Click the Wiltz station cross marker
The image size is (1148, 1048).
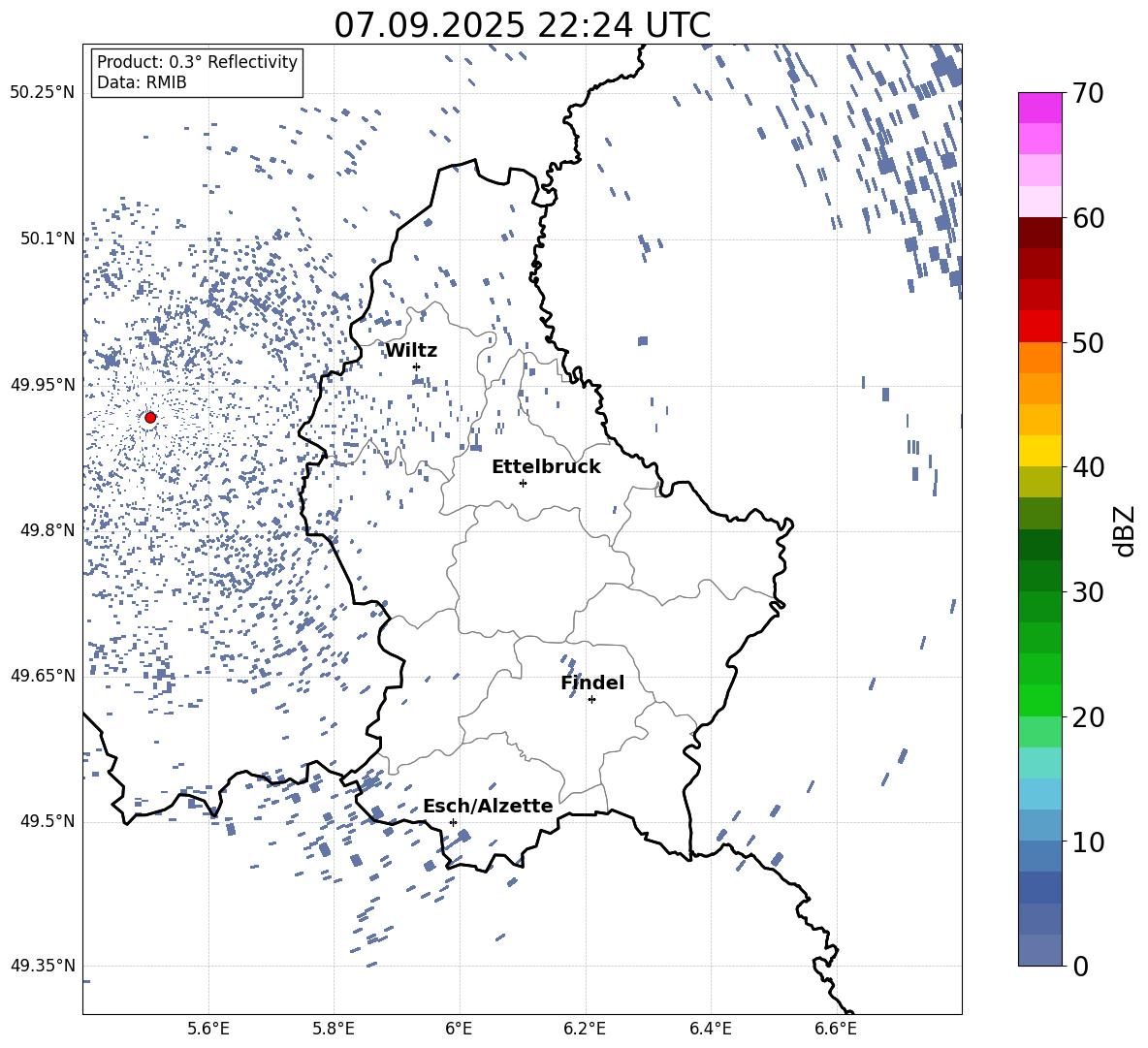click(417, 366)
